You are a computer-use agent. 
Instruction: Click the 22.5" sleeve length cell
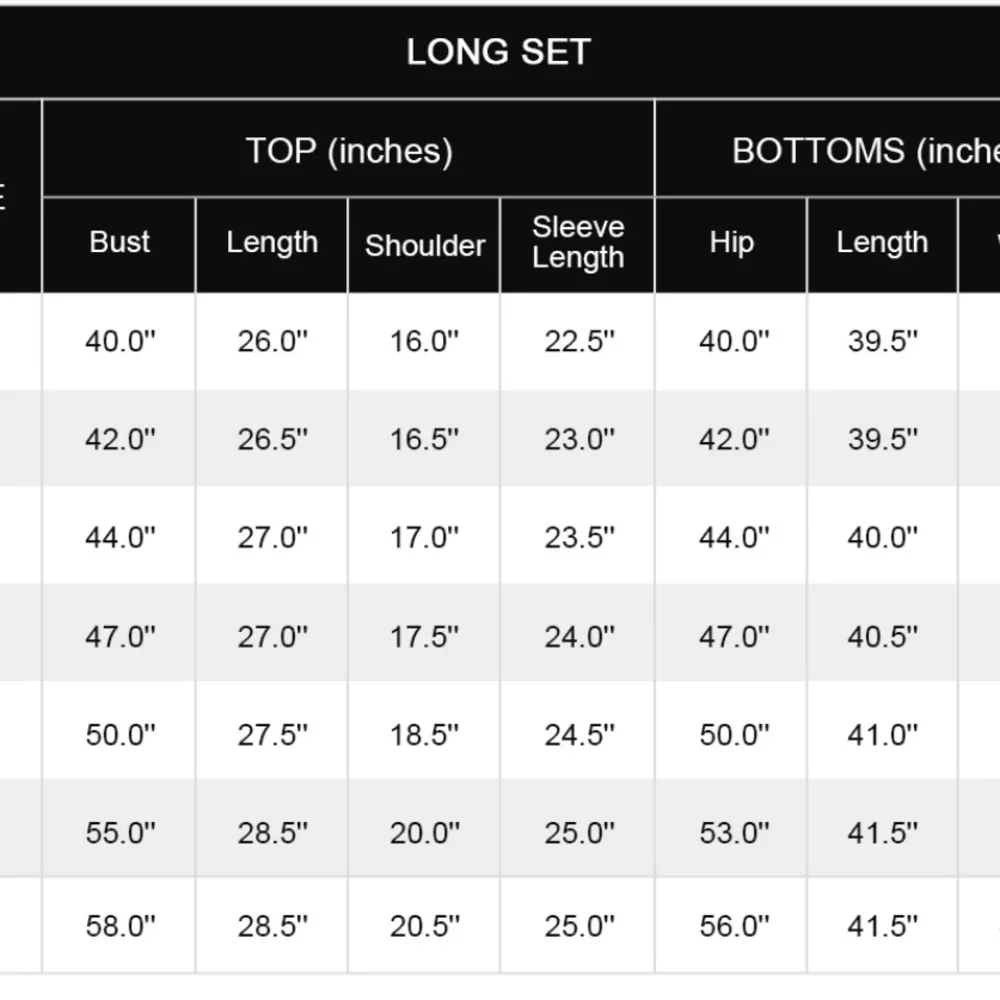(579, 341)
